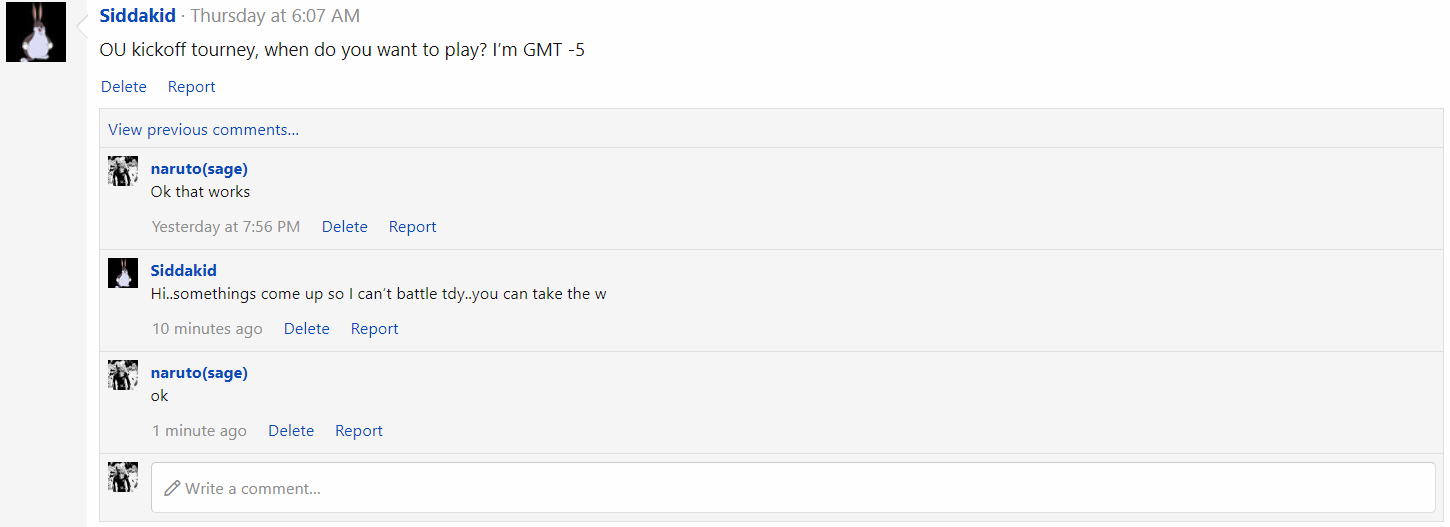Report the comment posted 10 minutes ago
The width and height of the screenshot is (1450, 527).
click(x=375, y=329)
